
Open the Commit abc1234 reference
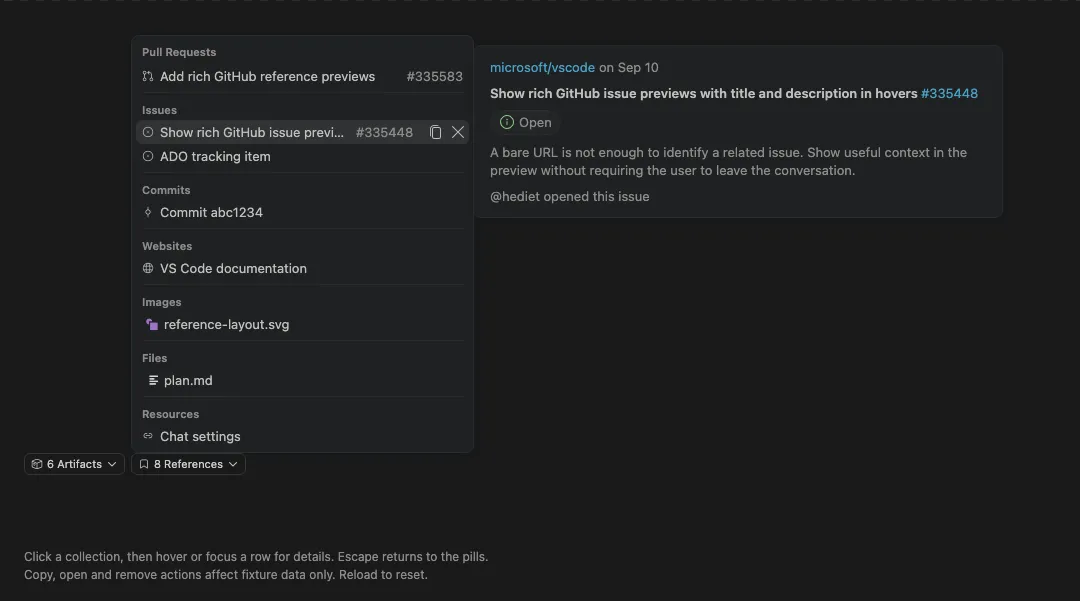point(302,213)
